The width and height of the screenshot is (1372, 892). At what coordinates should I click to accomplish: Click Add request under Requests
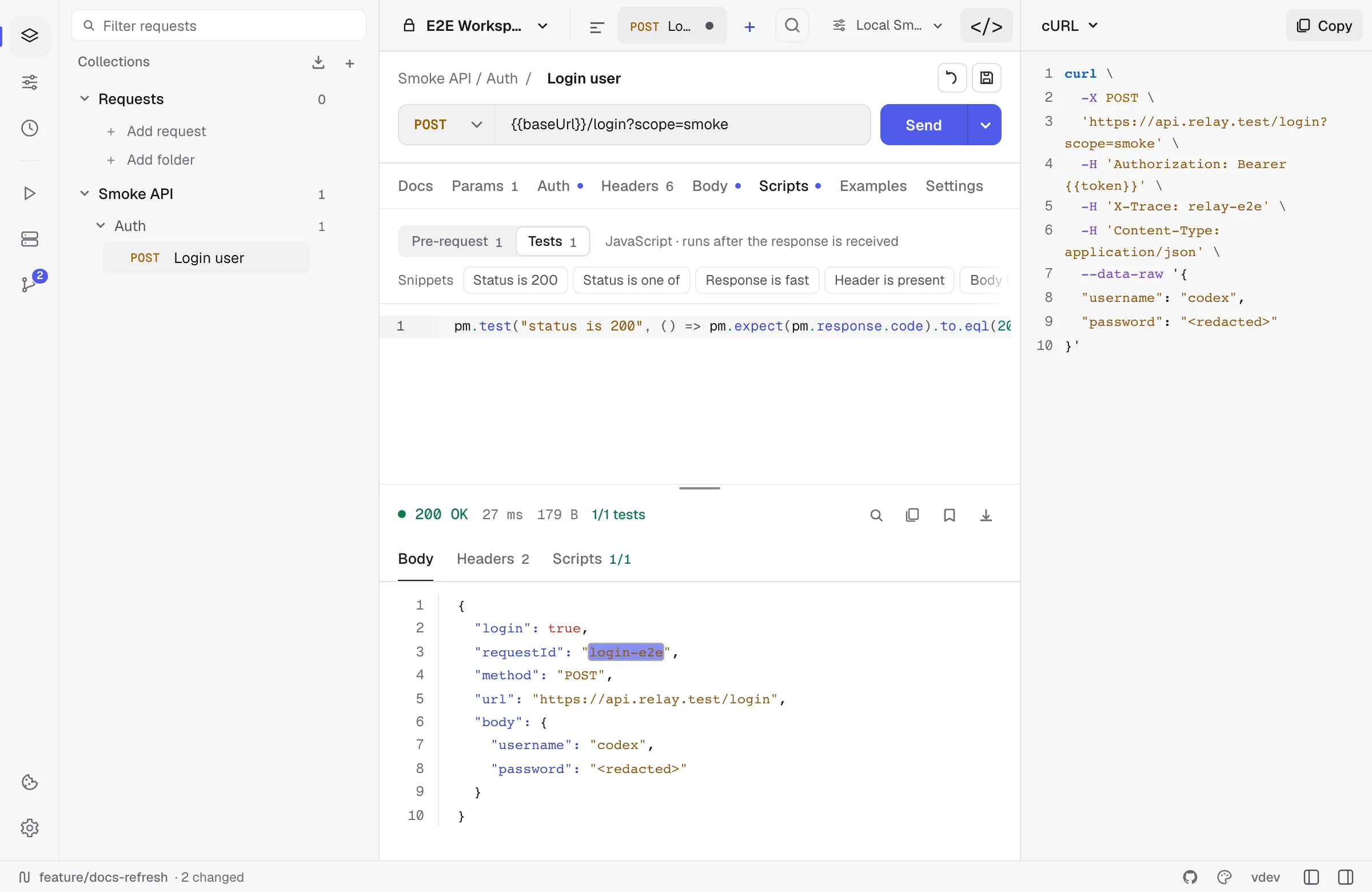tap(157, 131)
